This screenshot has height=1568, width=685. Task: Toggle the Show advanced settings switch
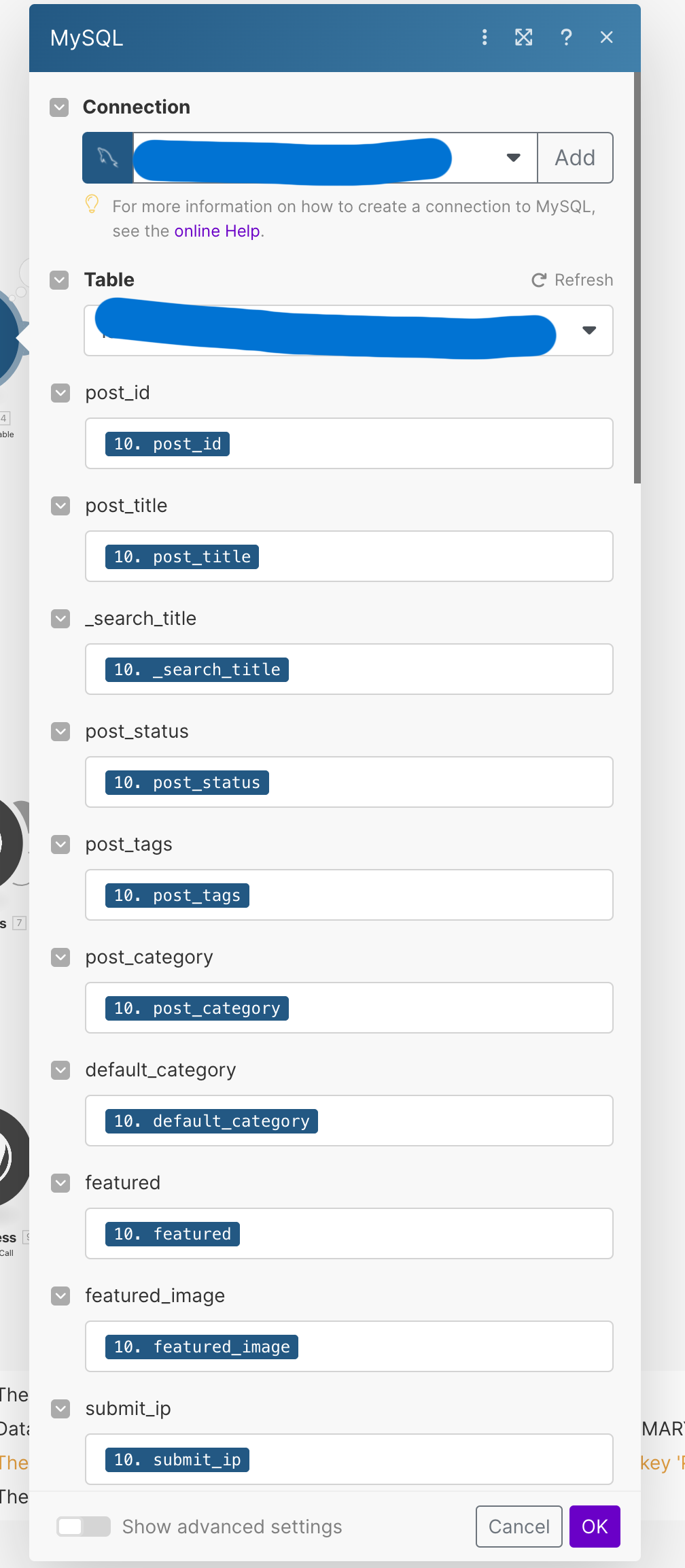click(x=84, y=1527)
